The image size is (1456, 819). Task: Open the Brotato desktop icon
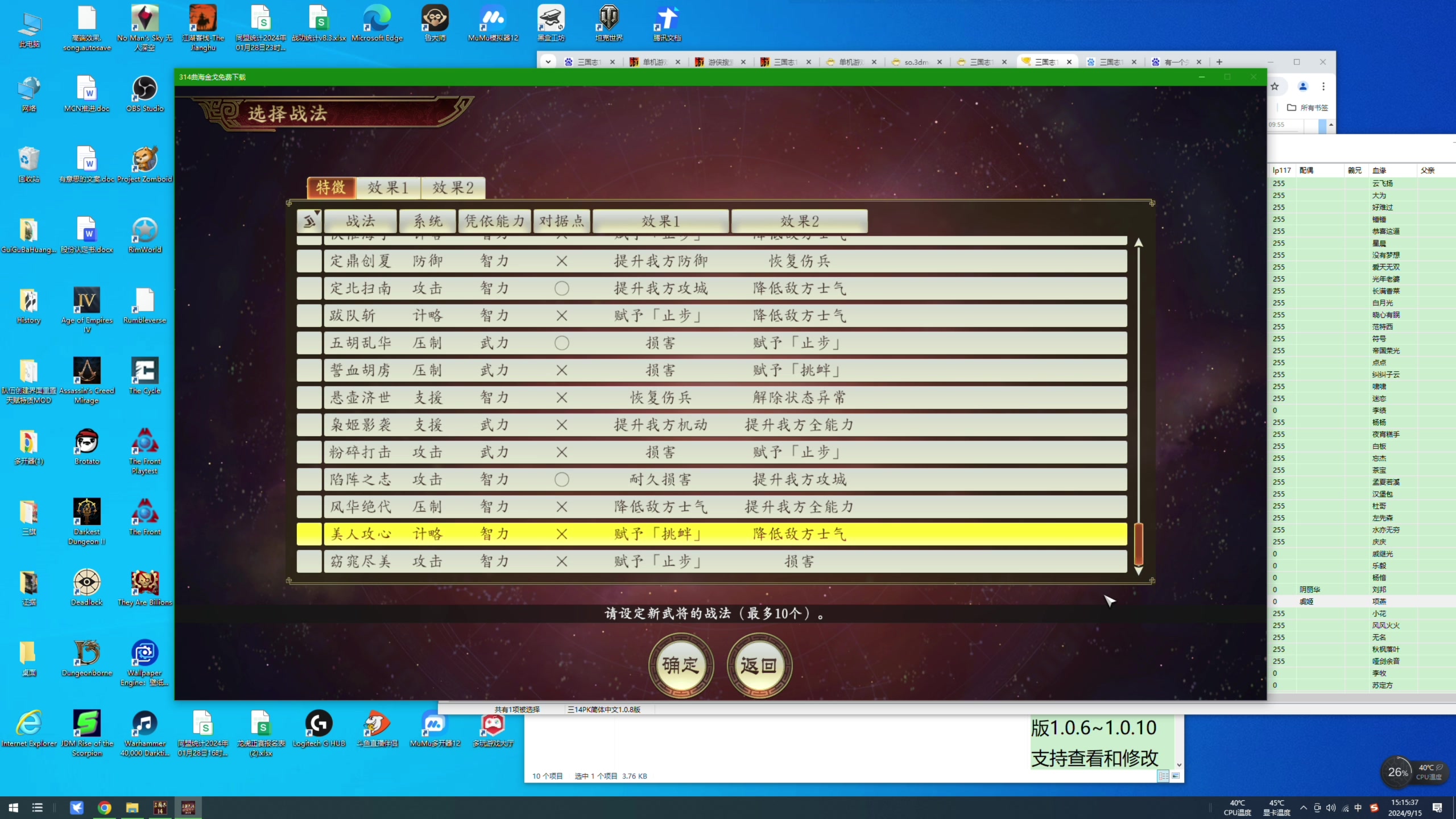click(x=86, y=446)
